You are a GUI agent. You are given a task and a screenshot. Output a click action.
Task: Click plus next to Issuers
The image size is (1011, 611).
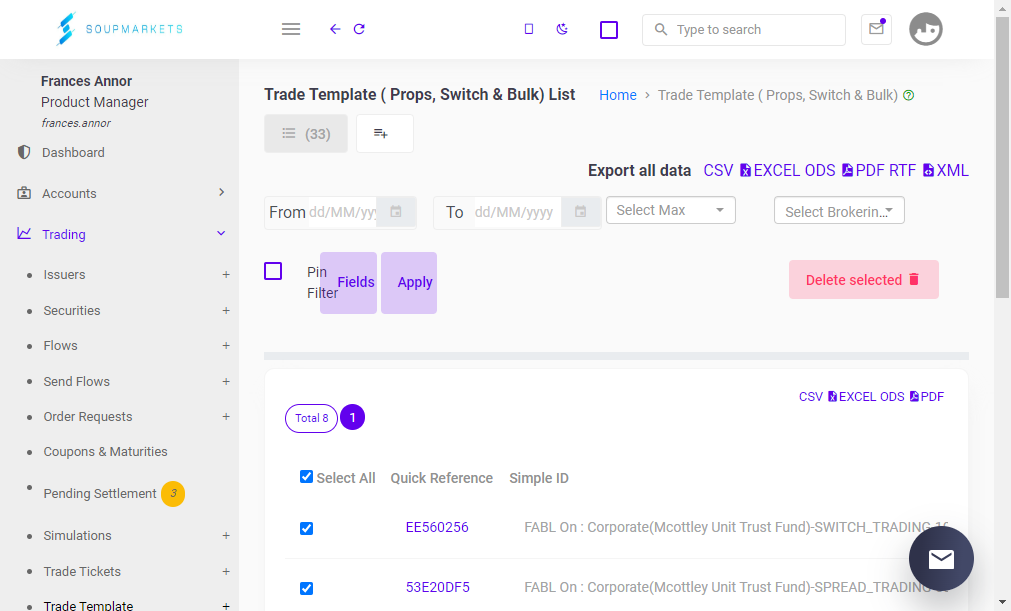[226, 275]
